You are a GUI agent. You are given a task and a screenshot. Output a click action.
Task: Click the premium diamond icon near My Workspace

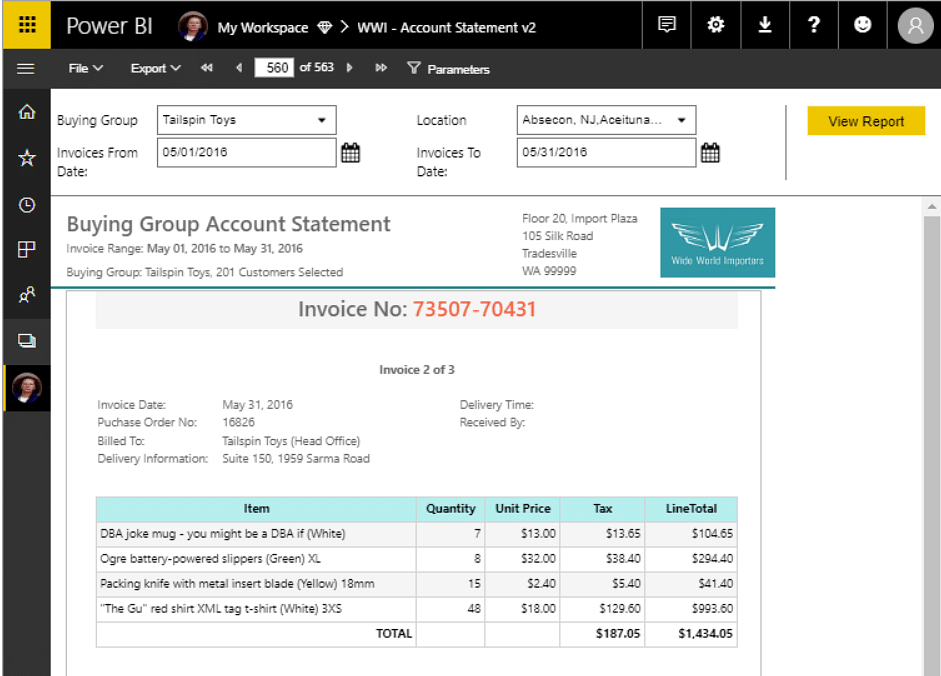(x=325, y=28)
